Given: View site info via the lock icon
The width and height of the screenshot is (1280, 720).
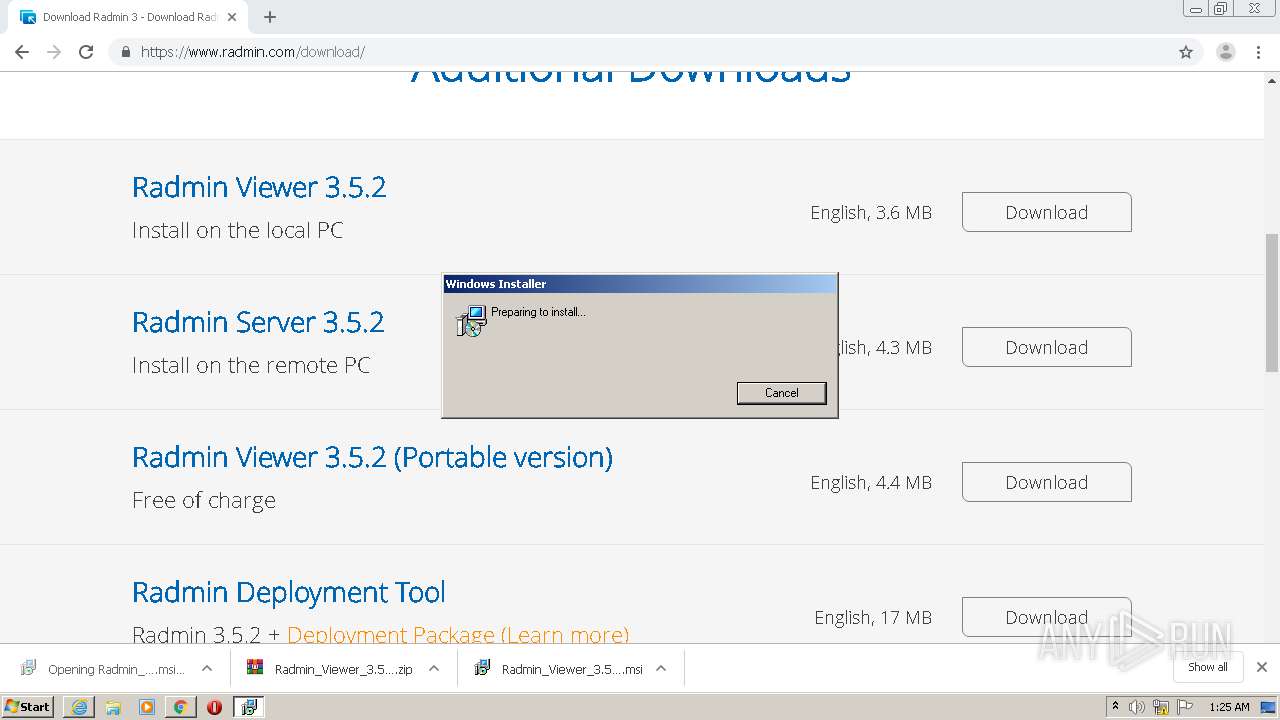Looking at the screenshot, I should point(125,52).
